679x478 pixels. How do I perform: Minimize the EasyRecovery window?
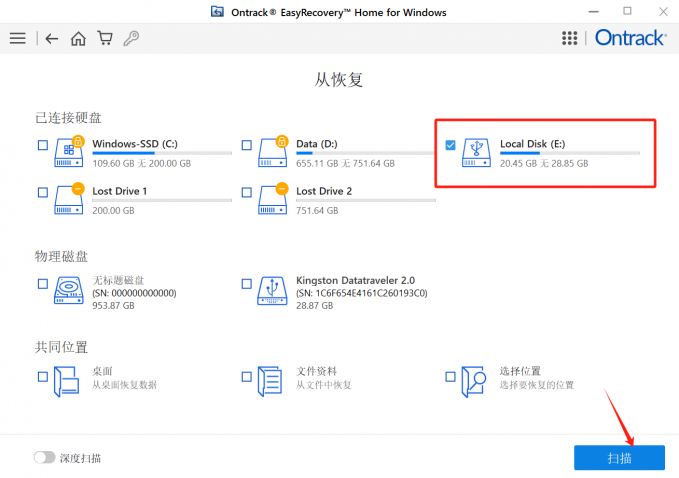(x=594, y=12)
